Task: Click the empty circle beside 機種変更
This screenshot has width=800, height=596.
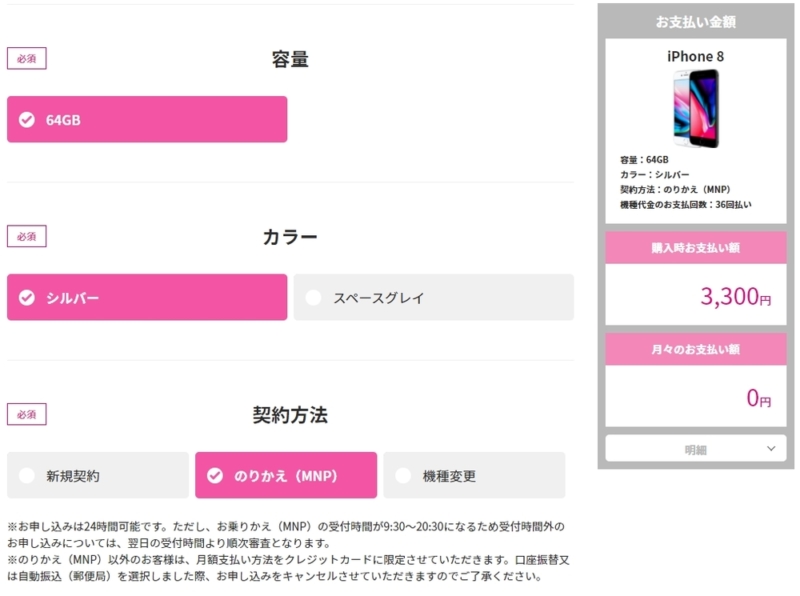Action: click(x=403, y=476)
